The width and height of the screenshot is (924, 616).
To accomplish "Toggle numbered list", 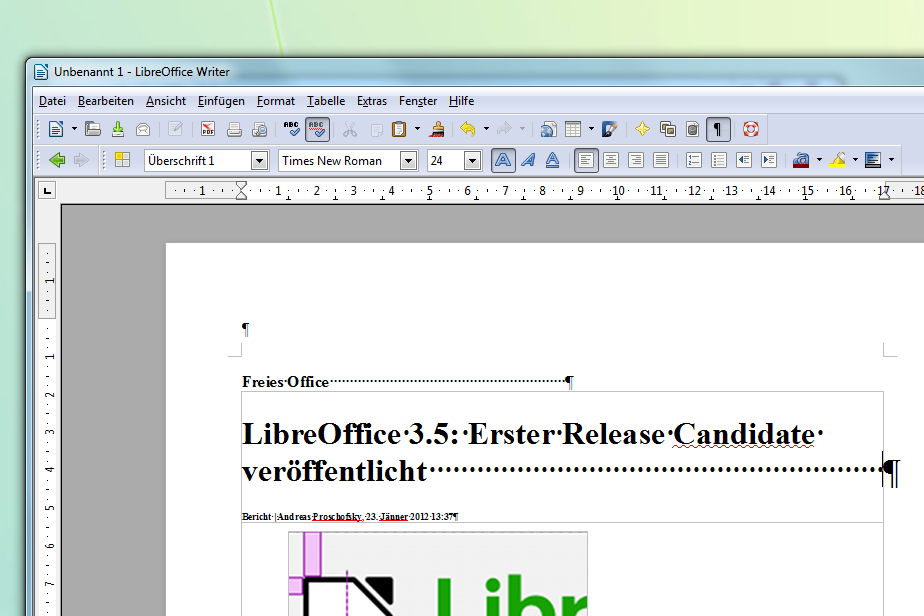I will [694, 160].
